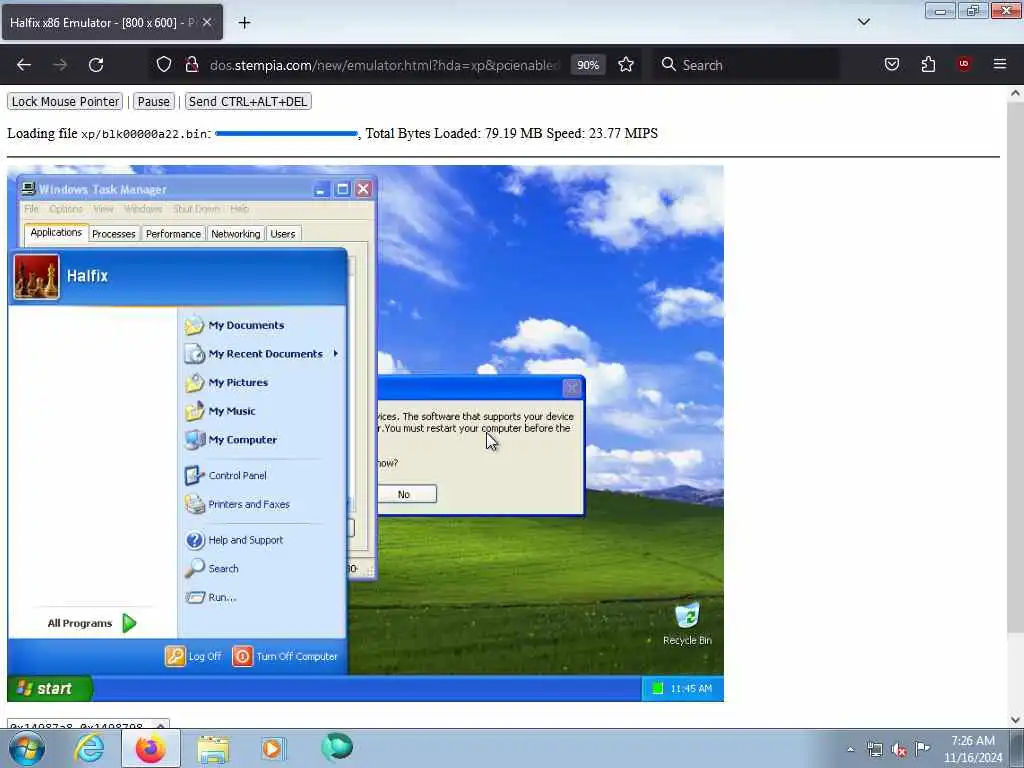
Task: Click the green tray icon in XP taskbar
Action: pos(658,688)
